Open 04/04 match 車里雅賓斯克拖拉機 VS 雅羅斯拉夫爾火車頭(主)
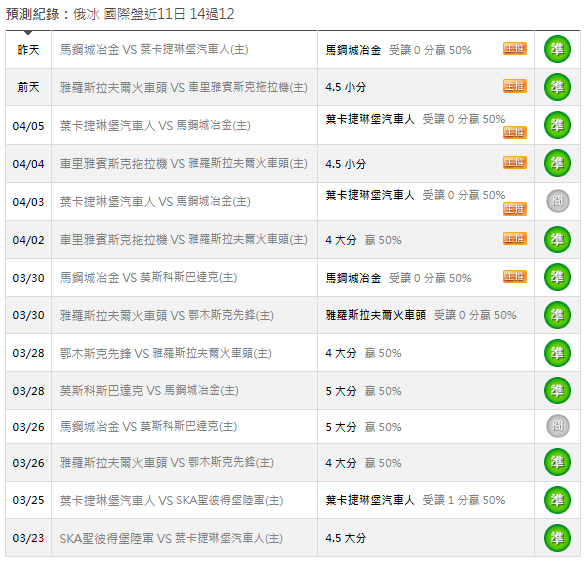585x561 pixels. click(x=184, y=163)
